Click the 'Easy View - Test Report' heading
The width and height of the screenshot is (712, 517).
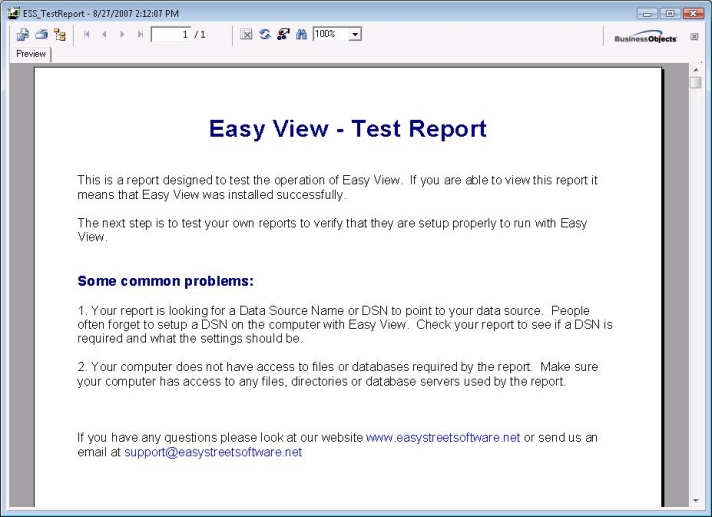pyautogui.click(x=348, y=128)
